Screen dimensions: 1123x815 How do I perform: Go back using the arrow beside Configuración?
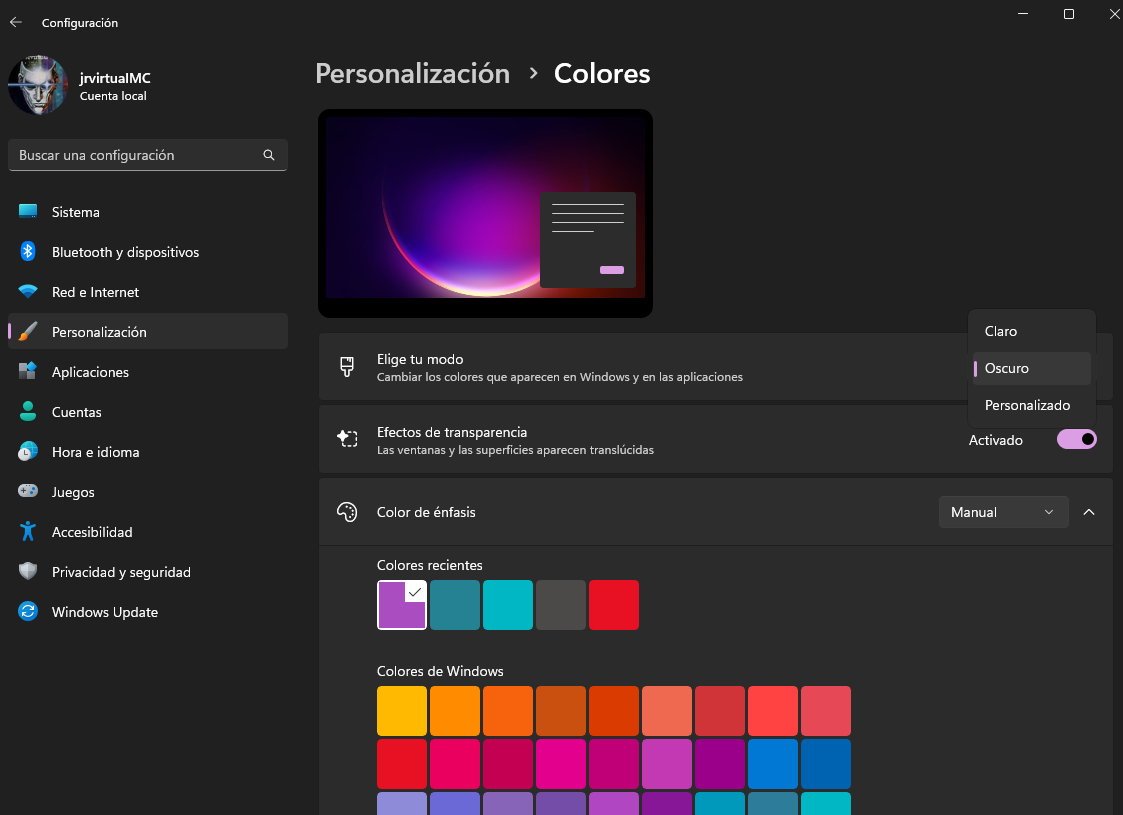(16, 22)
